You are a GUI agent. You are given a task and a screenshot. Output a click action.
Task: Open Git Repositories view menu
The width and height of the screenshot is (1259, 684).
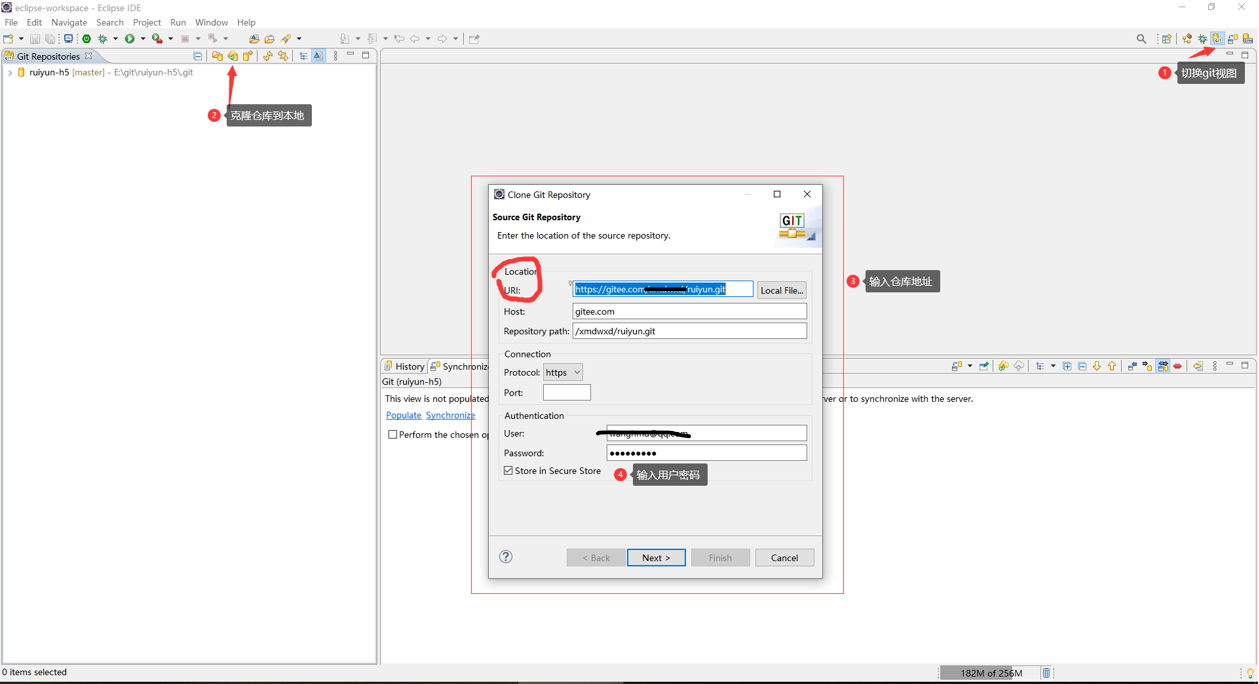tap(335, 56)
